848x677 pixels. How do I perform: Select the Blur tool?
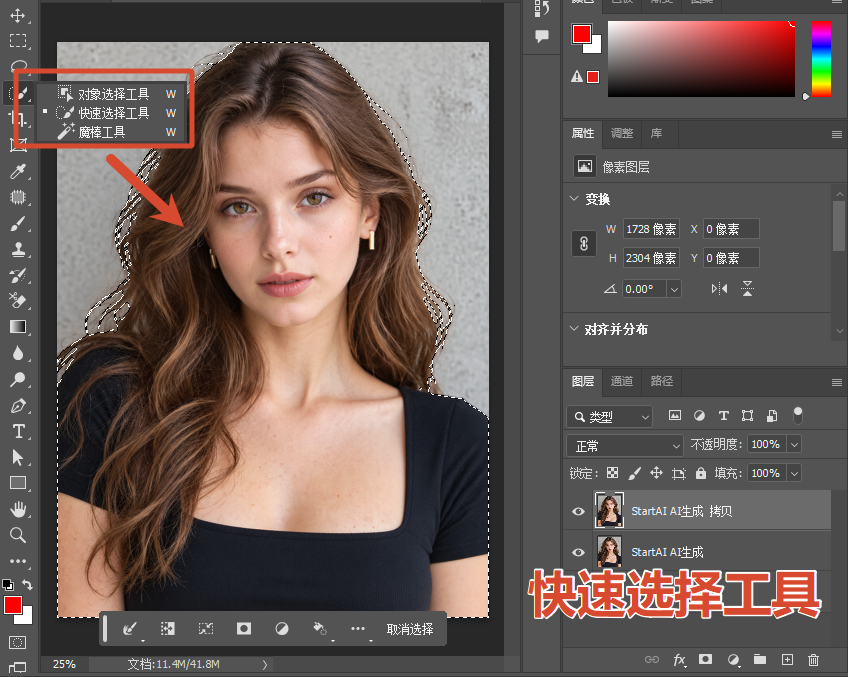17,353
